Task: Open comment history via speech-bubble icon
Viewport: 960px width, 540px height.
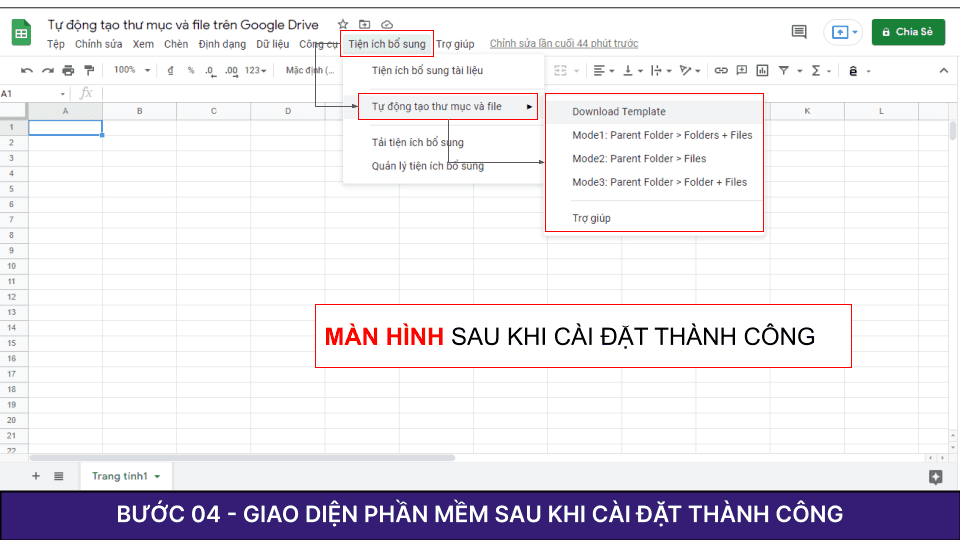Action: click(x=799, y=32)
